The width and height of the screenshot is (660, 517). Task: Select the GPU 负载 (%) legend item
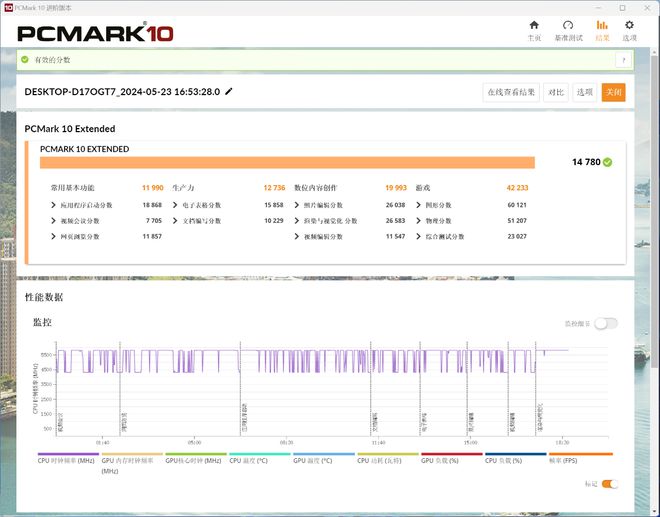point(452,459)
